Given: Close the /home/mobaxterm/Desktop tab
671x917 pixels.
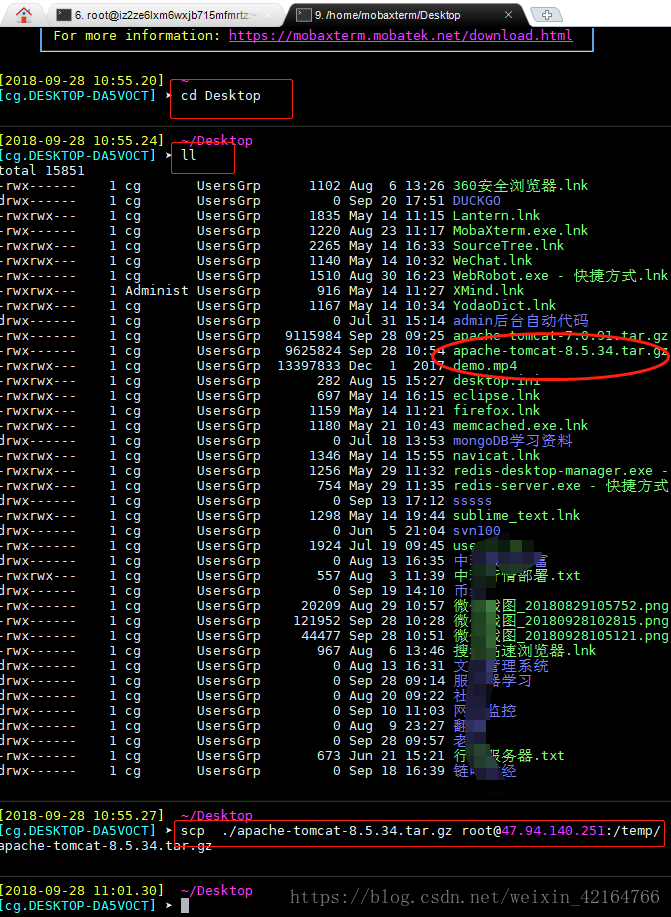Looking at the screenshot, I should coord(508,15).
